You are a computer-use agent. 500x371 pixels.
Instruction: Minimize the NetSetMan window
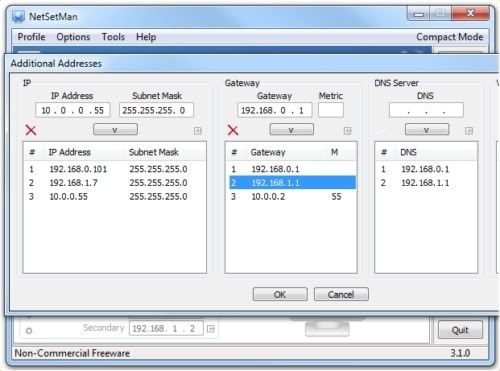(x=419, y=14)
